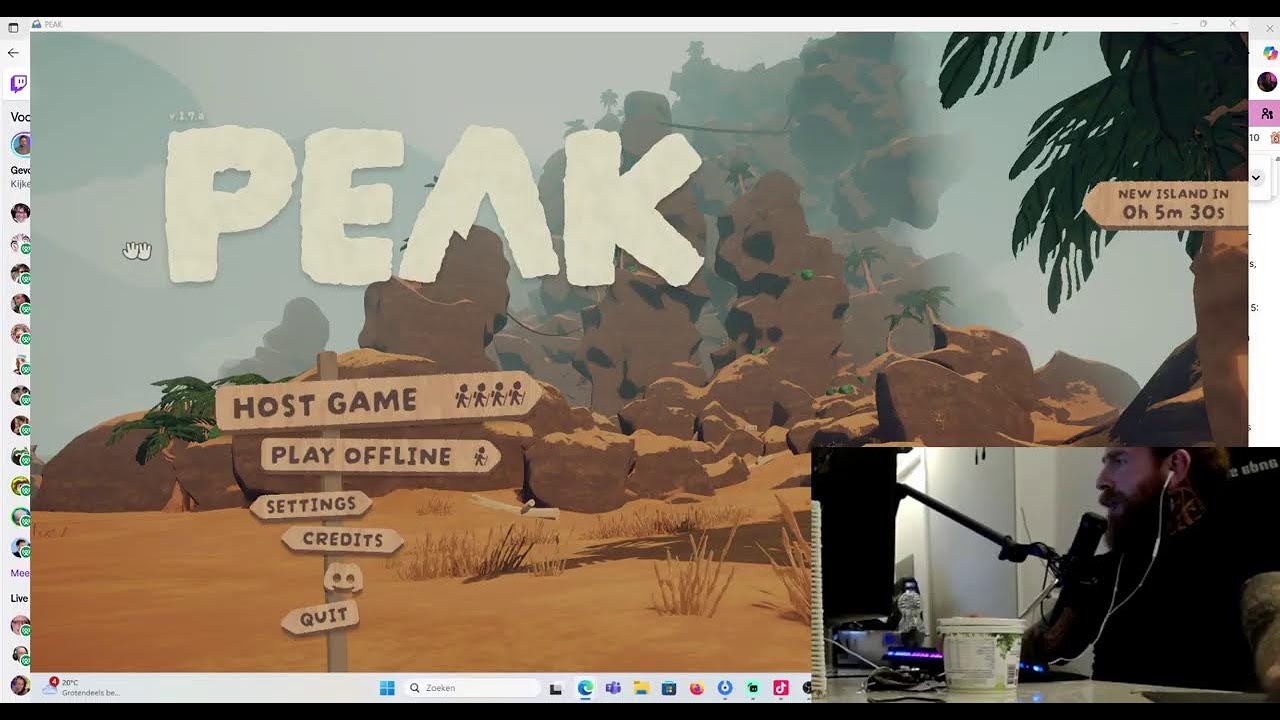Click the QUIT sign
This screenshot has height=720, width=1280.
322,617
